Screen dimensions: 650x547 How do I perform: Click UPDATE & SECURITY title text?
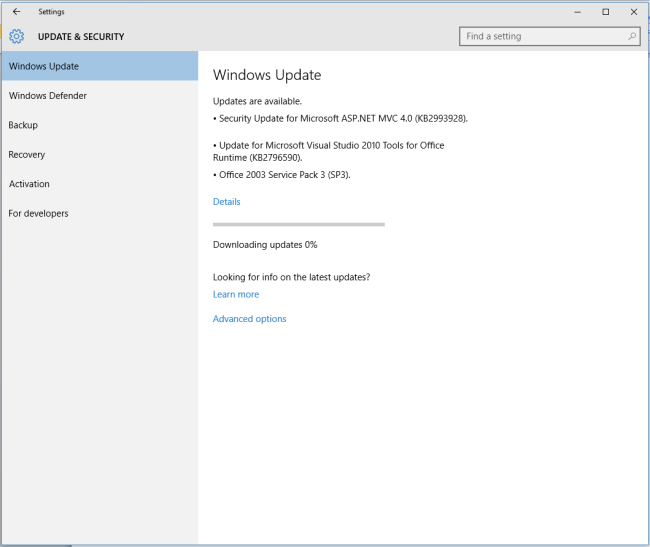81,37
